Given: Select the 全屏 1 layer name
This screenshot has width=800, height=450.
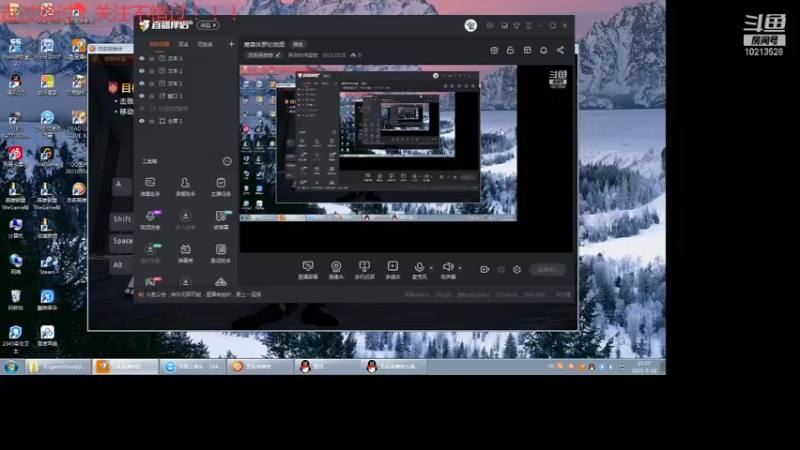Looking at the screenshot, I should click(x=175, y=121).
